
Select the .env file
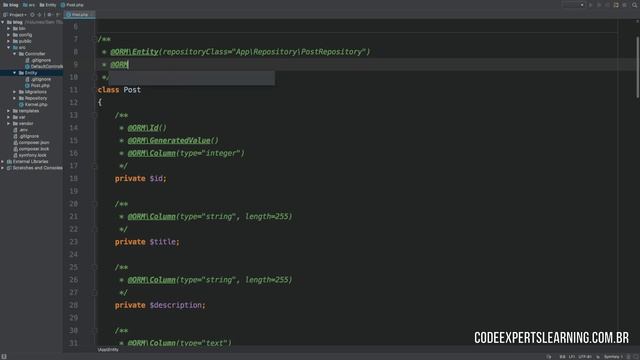coord(23,130)
